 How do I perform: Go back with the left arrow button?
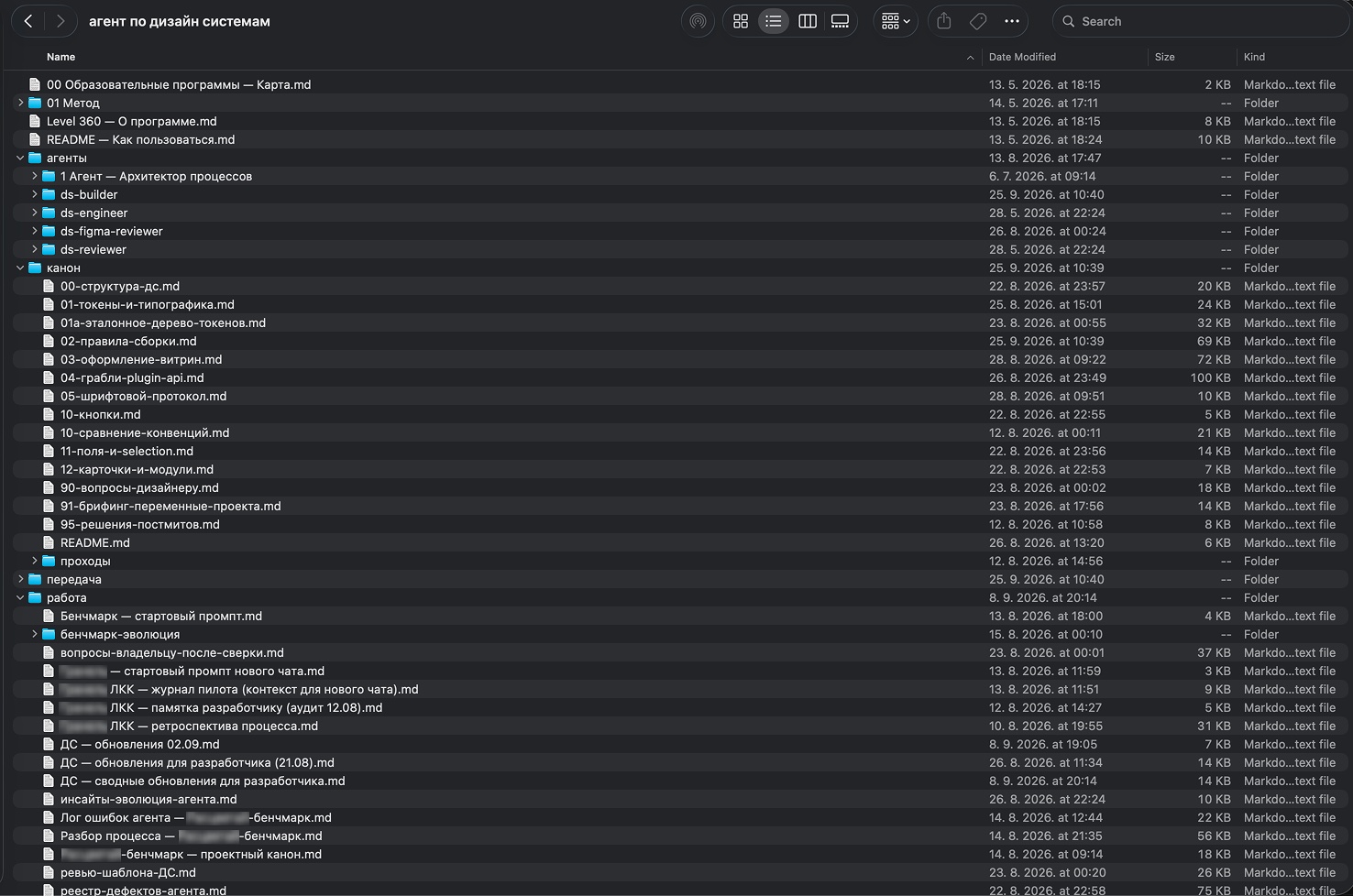click(28, 21)
